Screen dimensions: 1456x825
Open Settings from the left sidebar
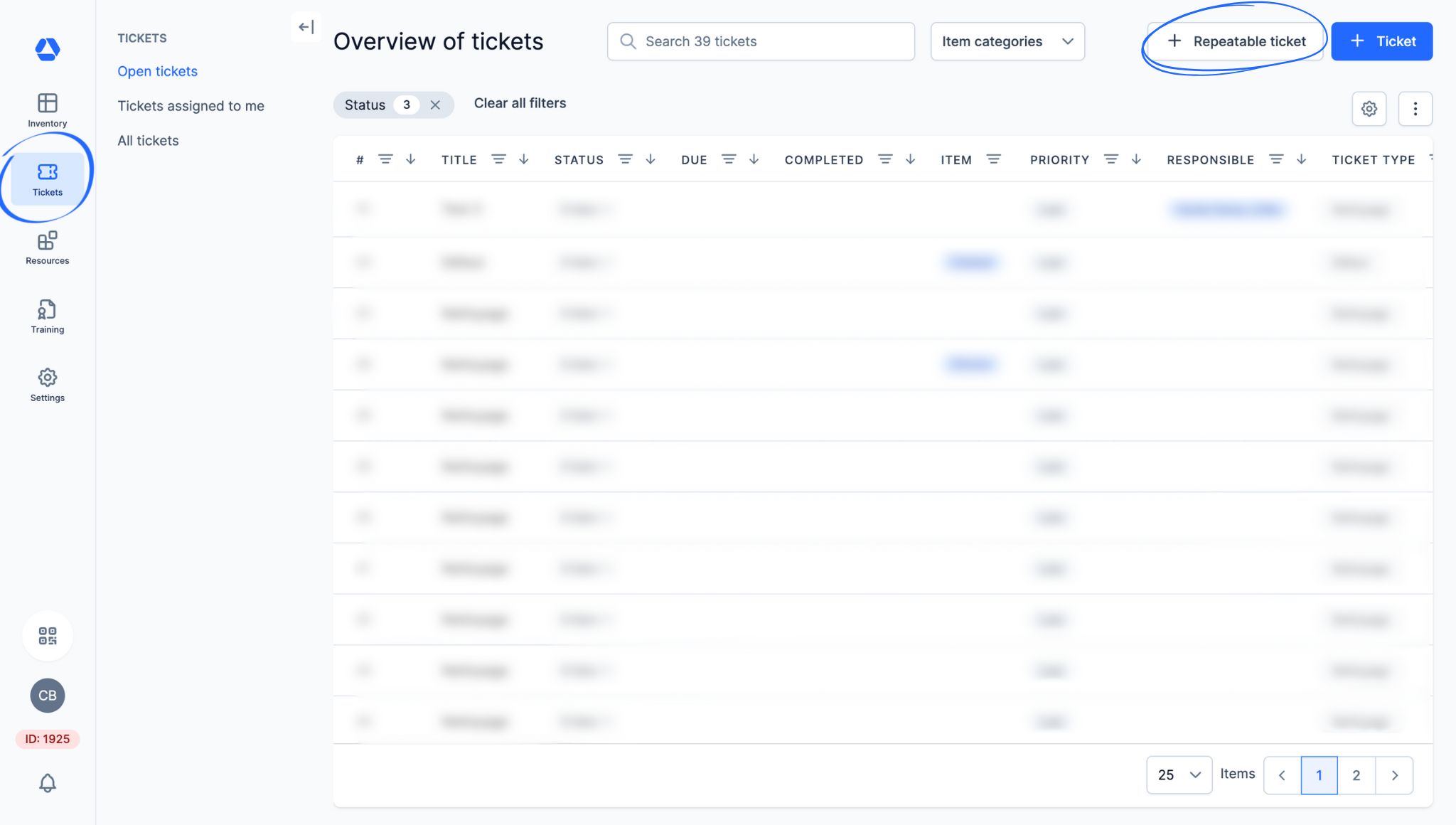[x=47, y=385]
